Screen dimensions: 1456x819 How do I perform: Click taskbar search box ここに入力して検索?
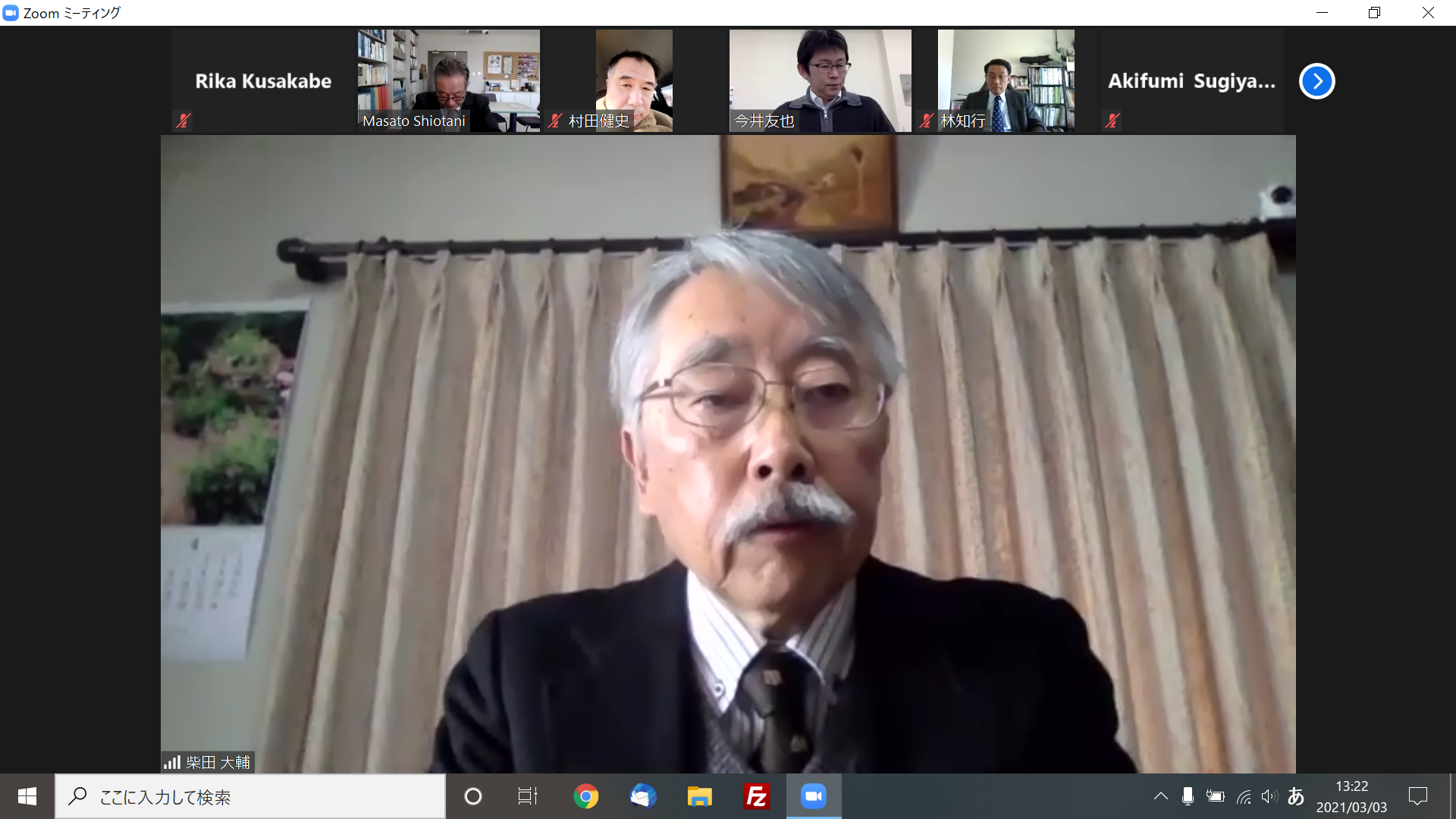(250, 796)
